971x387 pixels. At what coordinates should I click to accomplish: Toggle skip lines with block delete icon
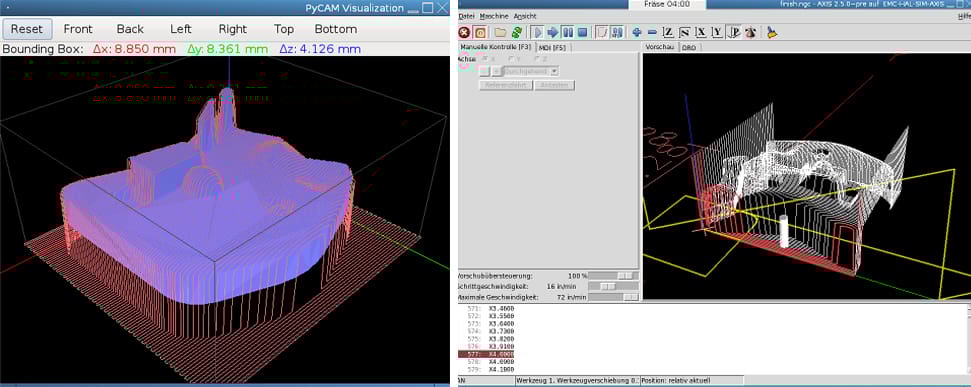[601, 32]
